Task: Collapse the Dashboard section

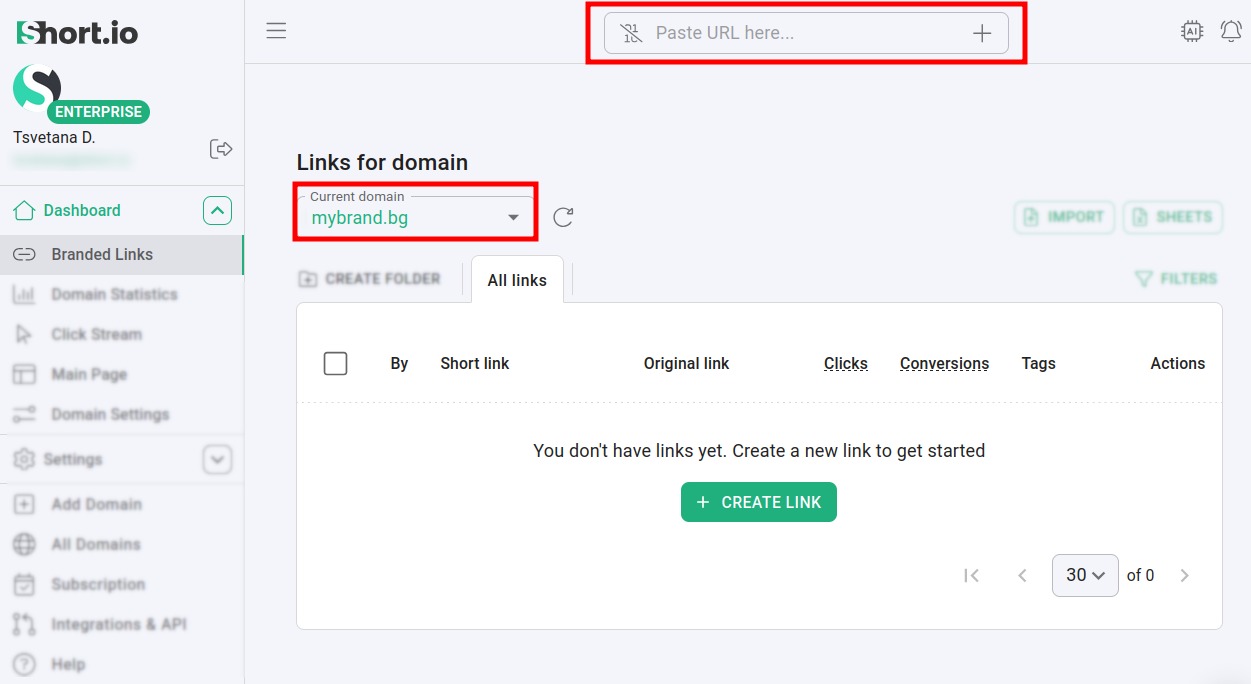Action: pyautogui.click(x=217, y=211)
